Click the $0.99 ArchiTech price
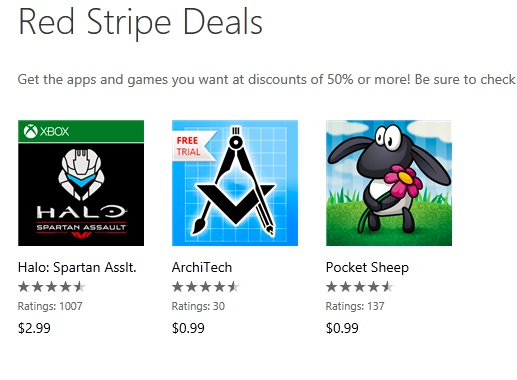 click(188, 328)
